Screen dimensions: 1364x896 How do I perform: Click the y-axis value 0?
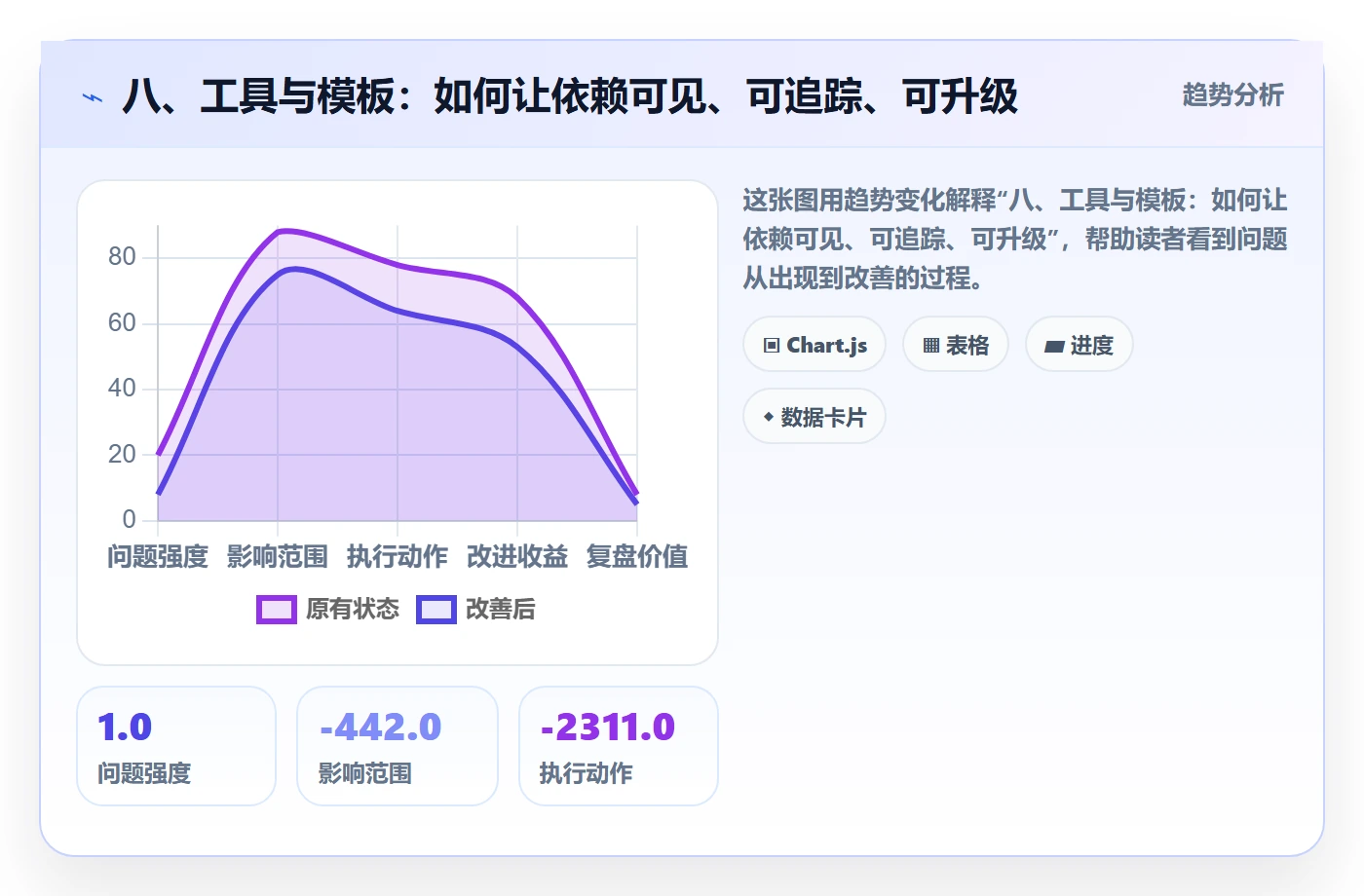coord(129,519)
